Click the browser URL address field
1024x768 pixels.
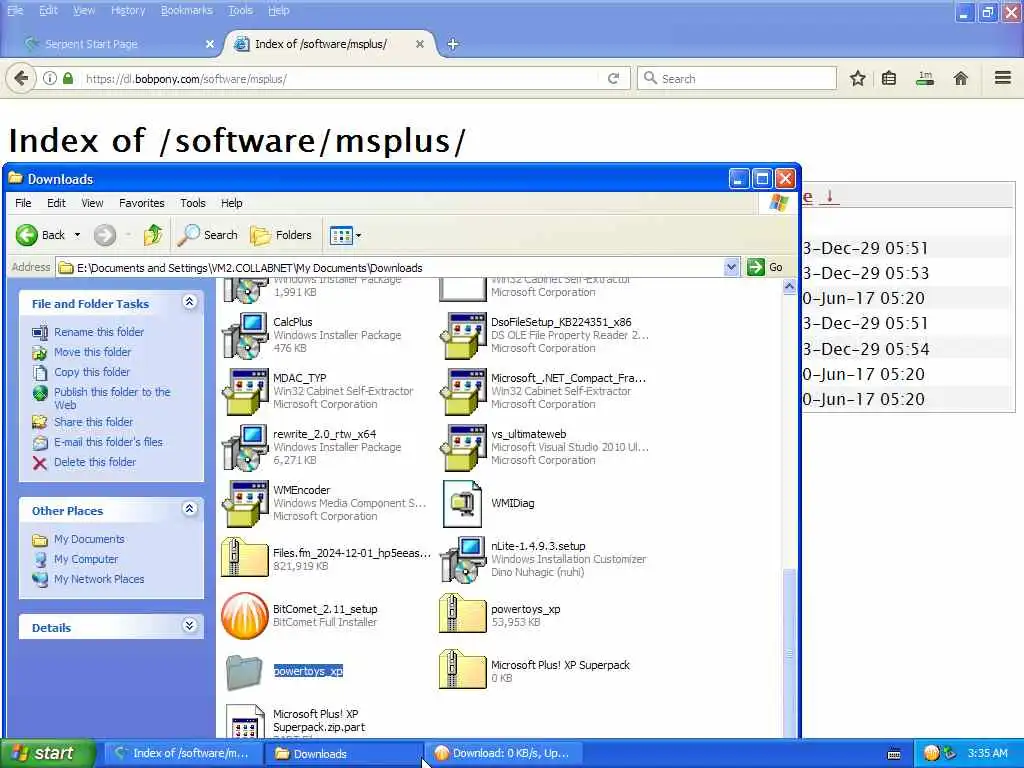tap(340, 78)
